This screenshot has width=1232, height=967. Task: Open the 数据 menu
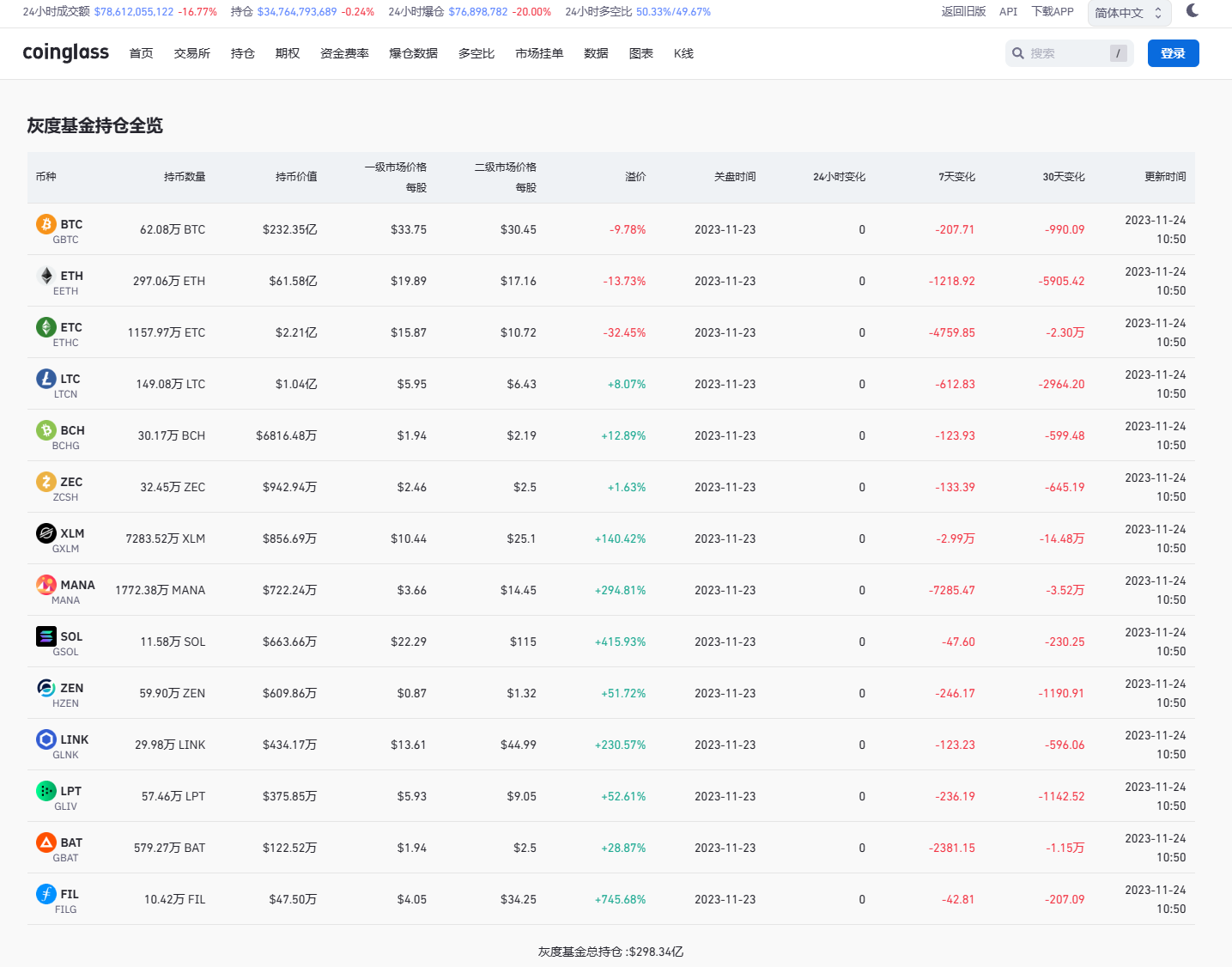pyautogui.click(x=596, y=53)
